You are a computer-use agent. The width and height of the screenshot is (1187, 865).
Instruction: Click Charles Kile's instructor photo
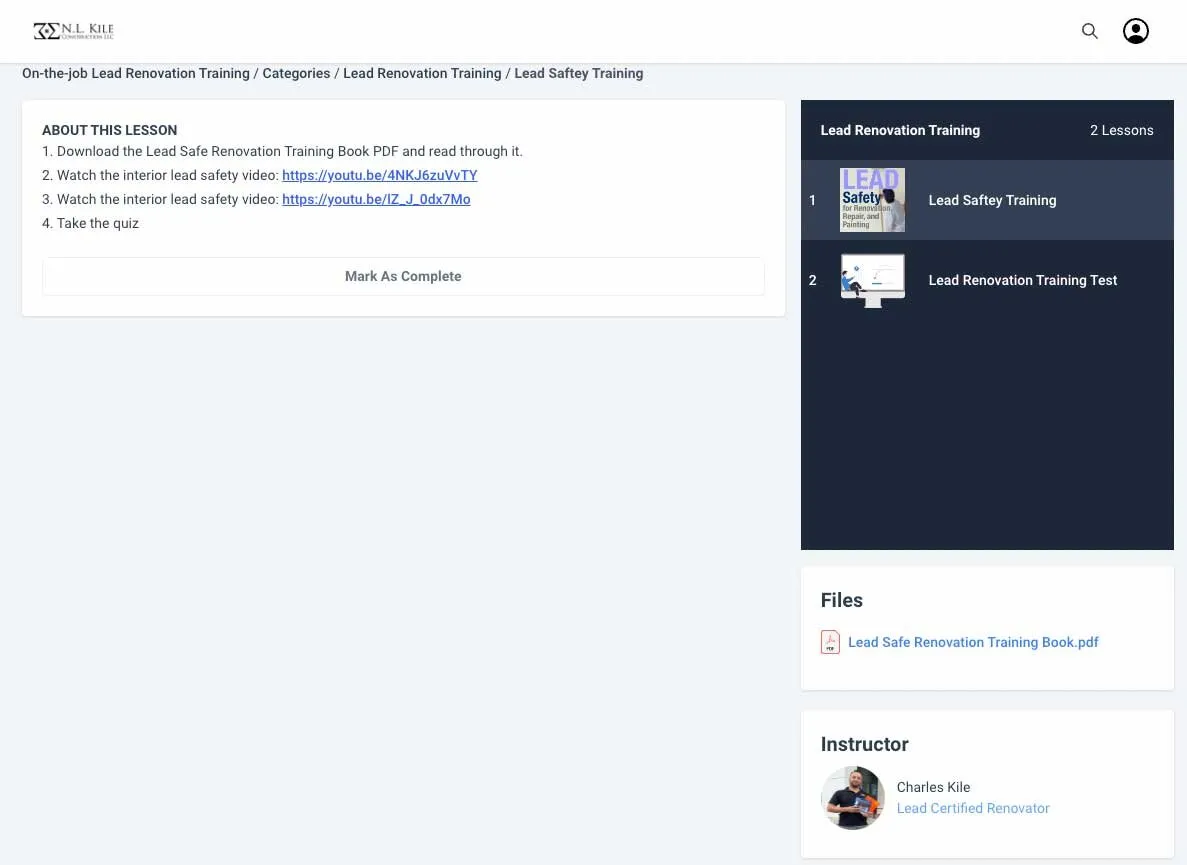(x=852, y=798)
